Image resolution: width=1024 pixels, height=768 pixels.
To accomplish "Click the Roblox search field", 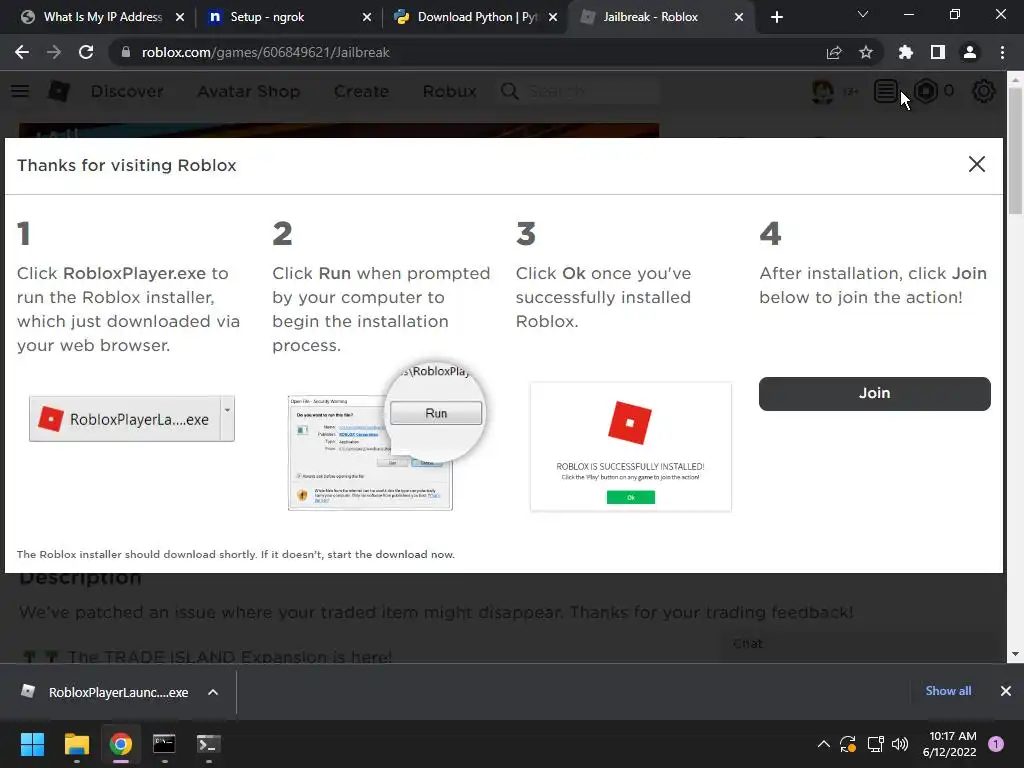I will click(578, 91).
